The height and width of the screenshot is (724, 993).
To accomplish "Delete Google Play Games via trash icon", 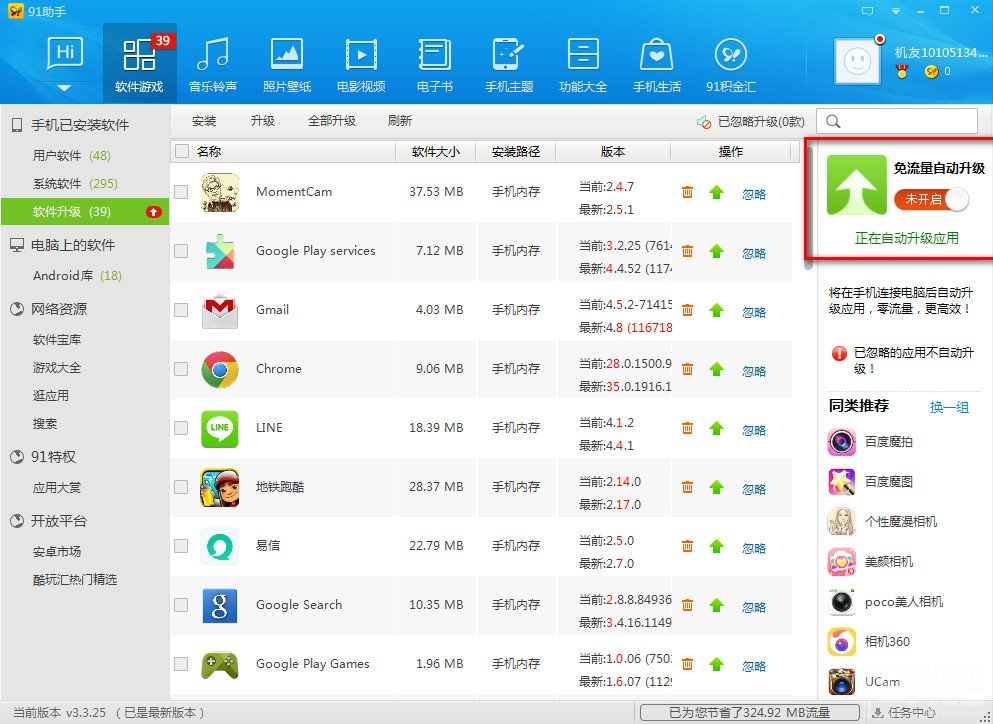I will [x=687, y=663].
